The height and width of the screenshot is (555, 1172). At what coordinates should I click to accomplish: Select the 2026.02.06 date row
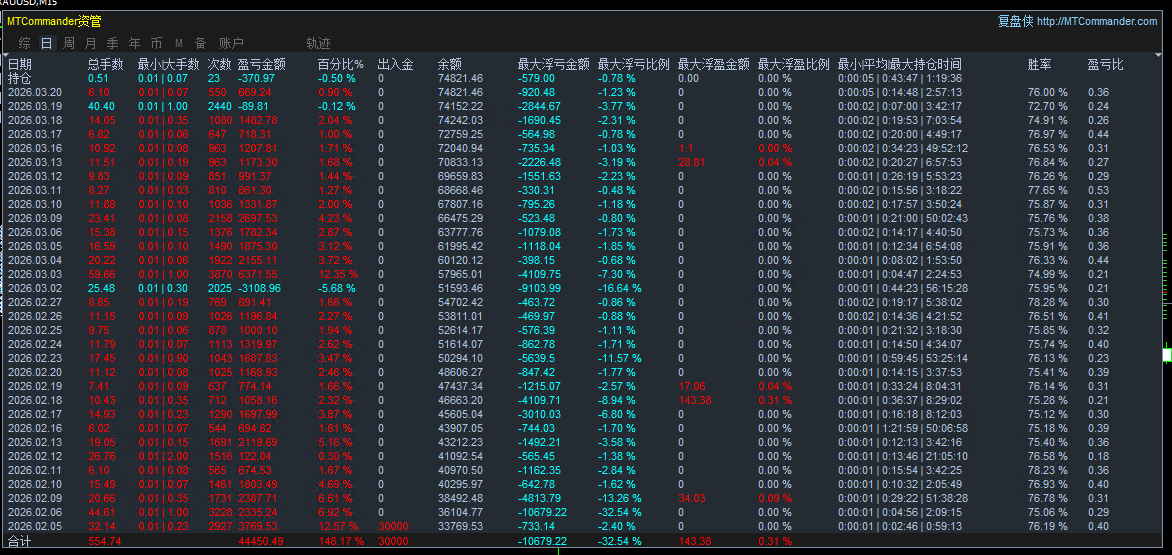[35, 512]
